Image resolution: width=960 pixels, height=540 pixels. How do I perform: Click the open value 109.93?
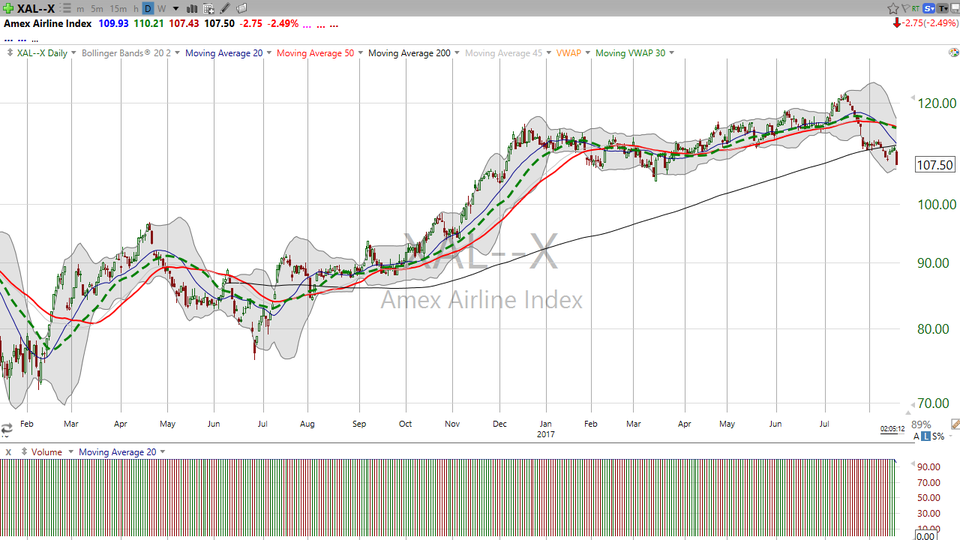pyautogui.click(x=113, y=23)
